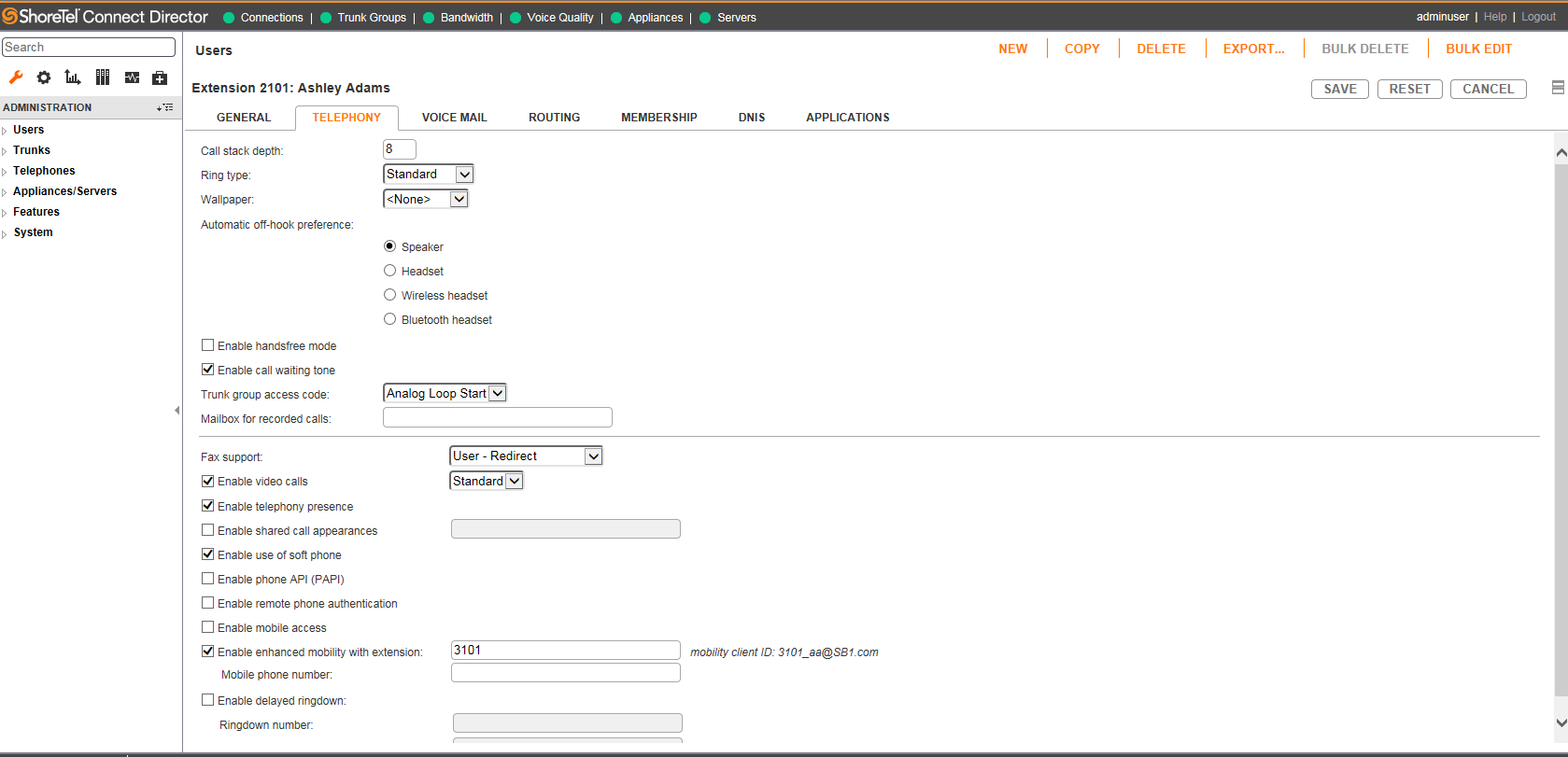Select the Headset off-hook radio option
The image size is (1568, 757).
tap(390, 271)
